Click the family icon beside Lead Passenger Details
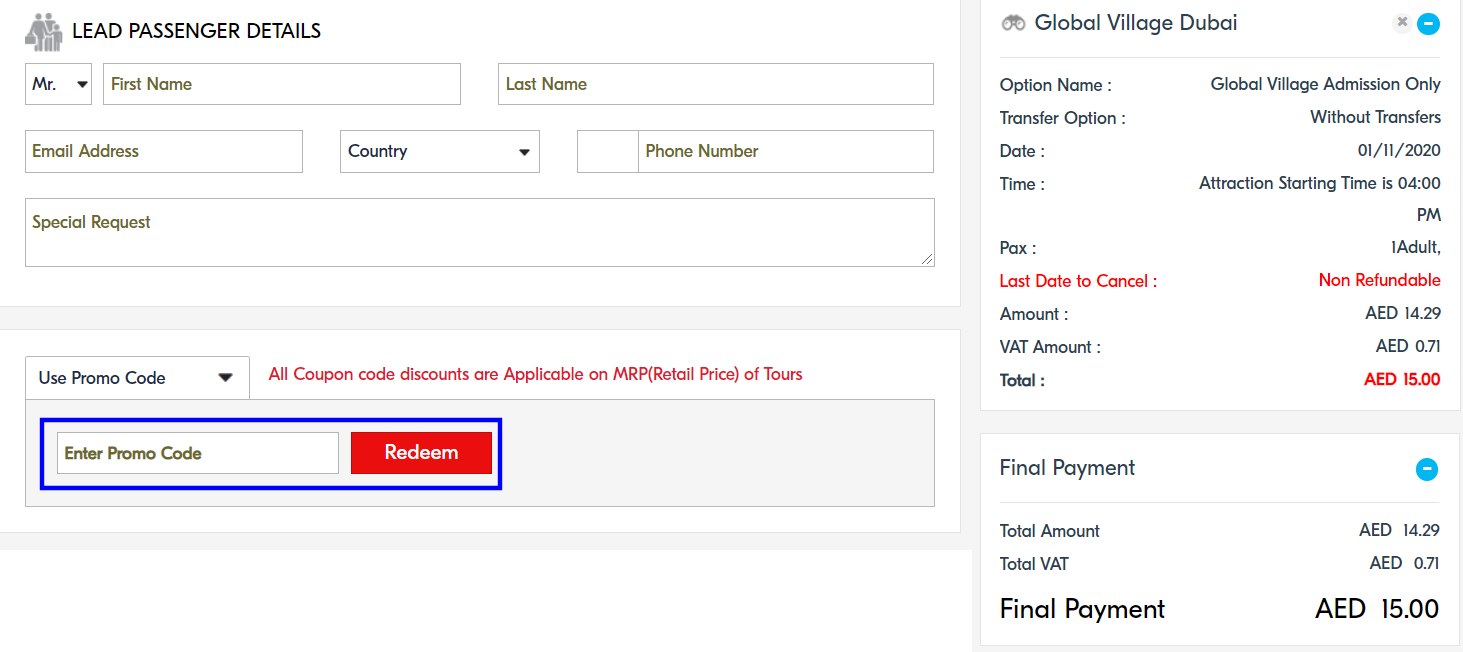The width and height of the screenshot is (1463, 652). coord(43,32)
